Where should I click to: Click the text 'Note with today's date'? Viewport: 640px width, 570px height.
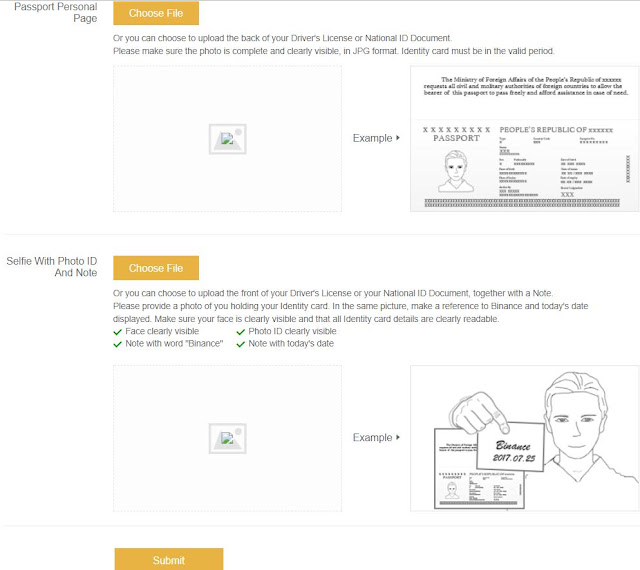(291, 343)
